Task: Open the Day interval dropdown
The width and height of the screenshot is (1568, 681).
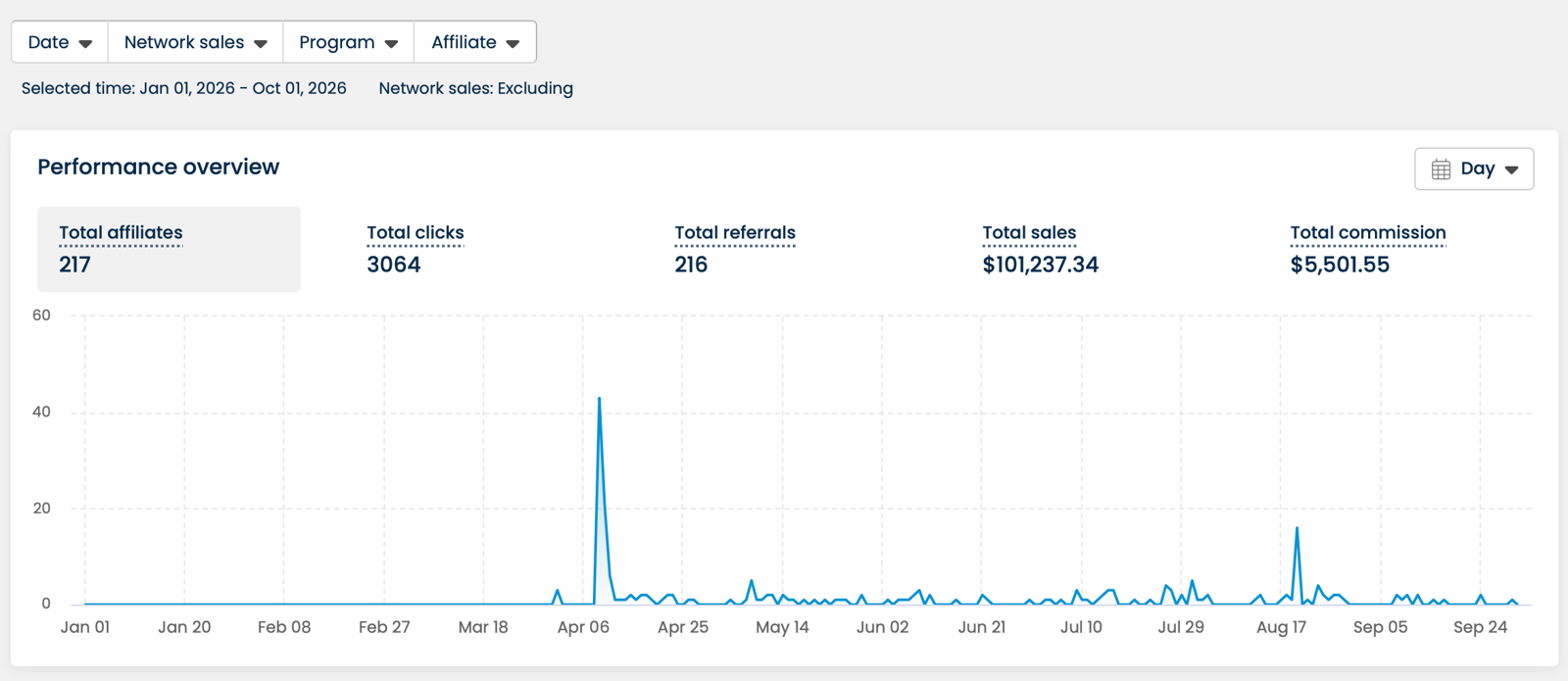Action: pyautogui.click(x=1474, y=169)
